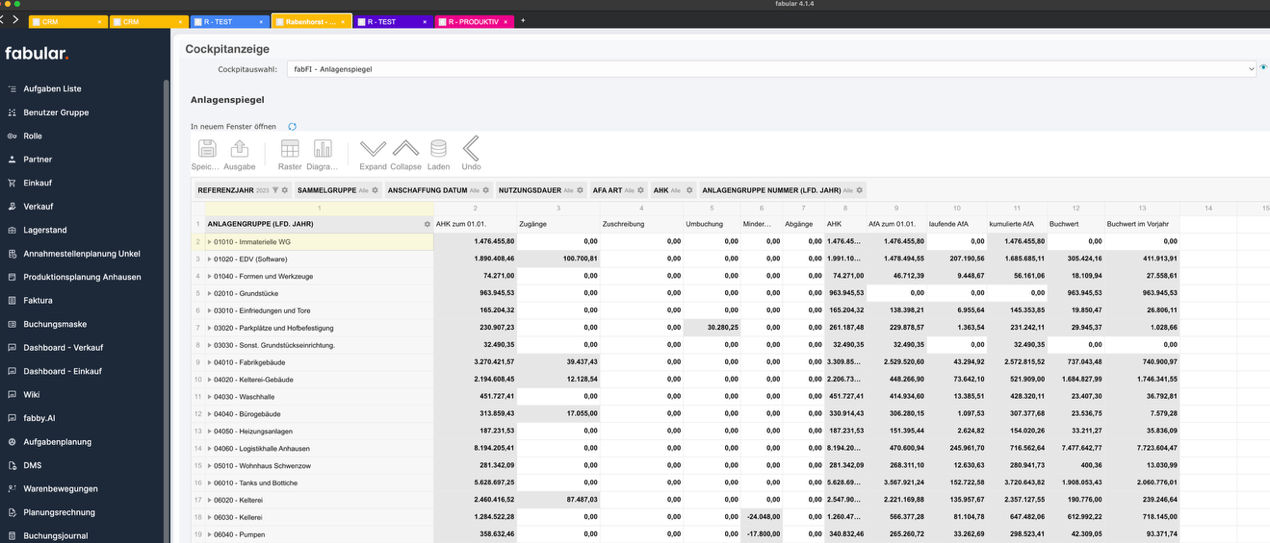
Task: Open the Diagramm chart view
Action: click(x=322, y=150)
